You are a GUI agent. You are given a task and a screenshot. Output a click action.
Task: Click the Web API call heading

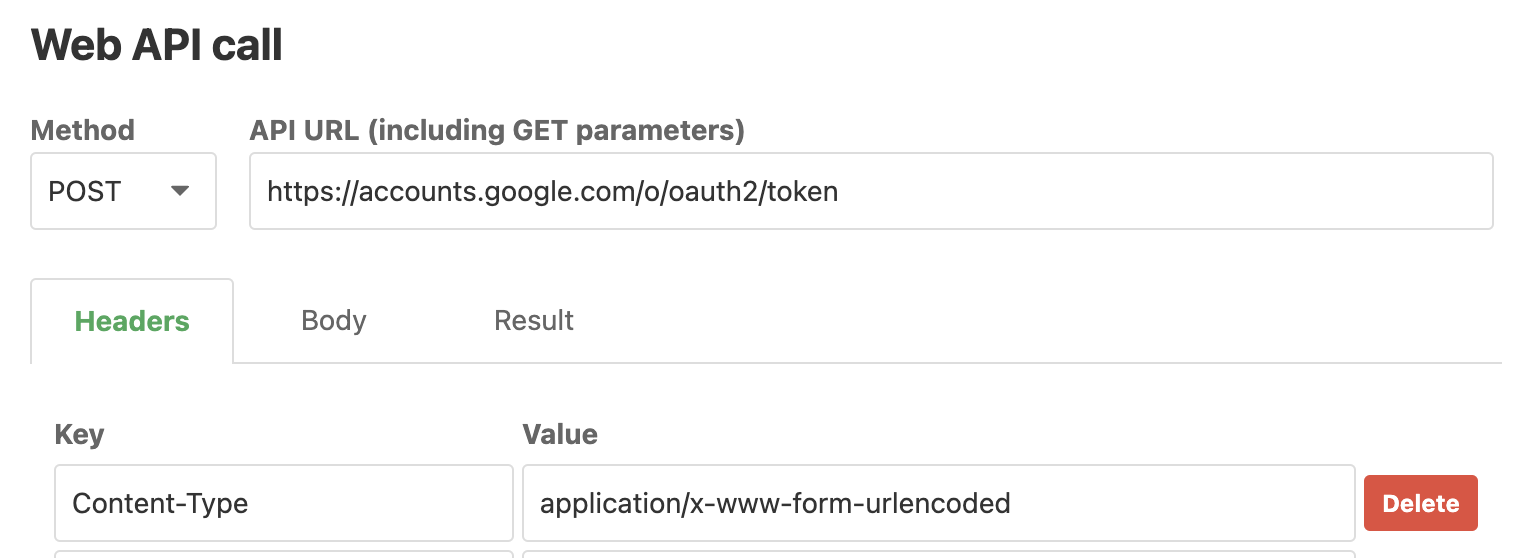coord(157,46)
